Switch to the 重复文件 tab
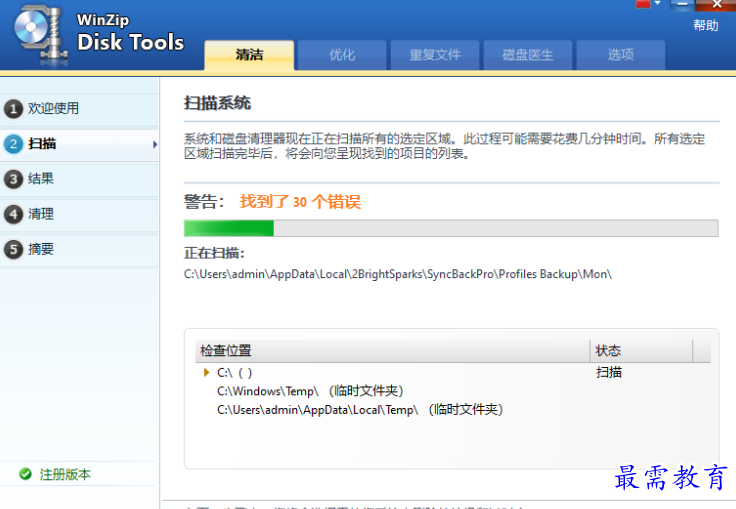This screenshot has width=736, height=509. [435, 55]
